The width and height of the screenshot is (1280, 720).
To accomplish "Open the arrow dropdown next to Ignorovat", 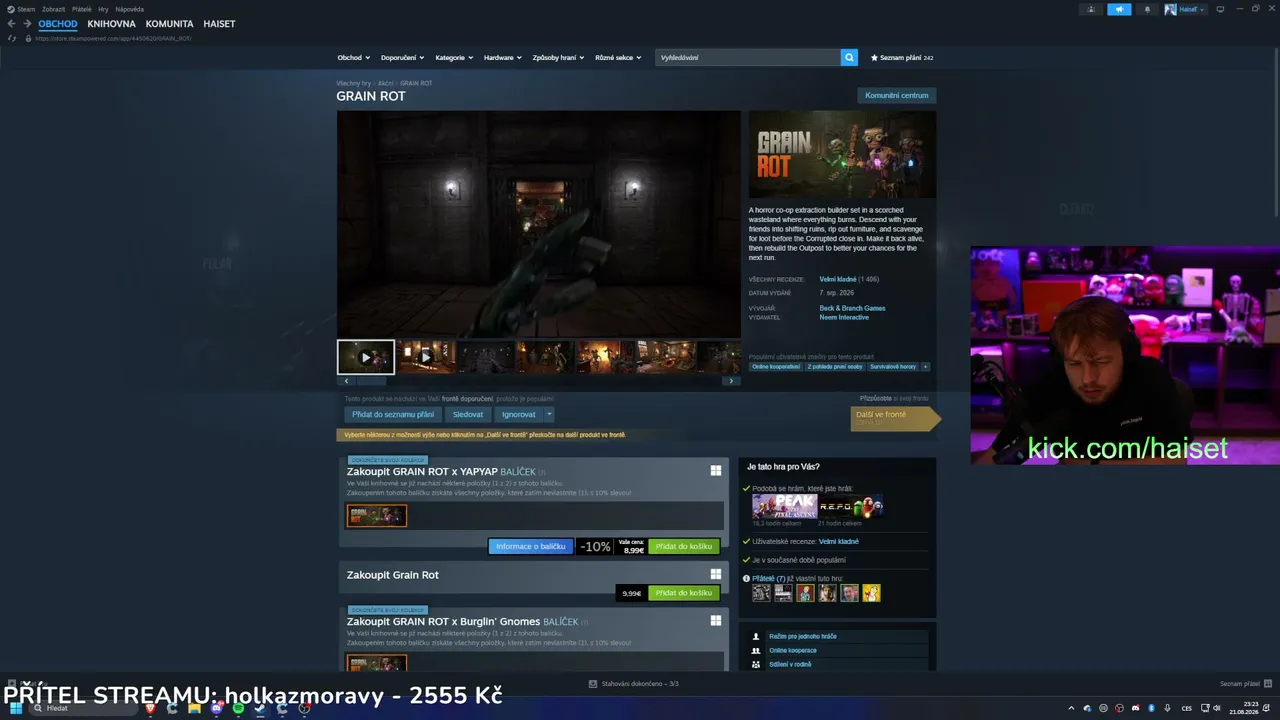I will pyautogui.click(x=549, y=414).
